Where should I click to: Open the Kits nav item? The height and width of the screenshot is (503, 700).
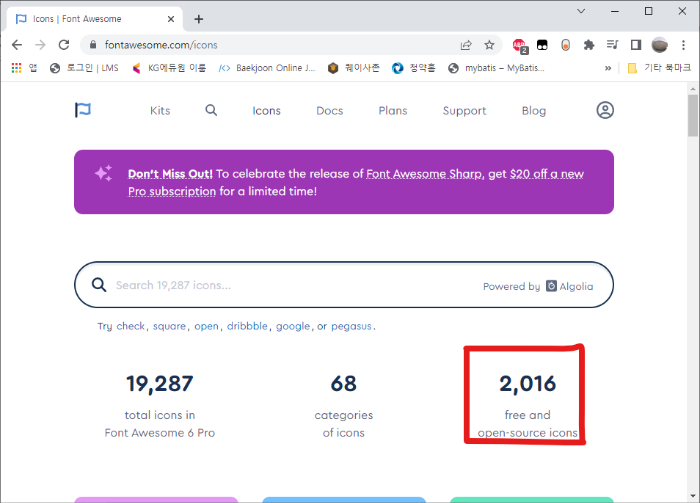pos(160,110)
